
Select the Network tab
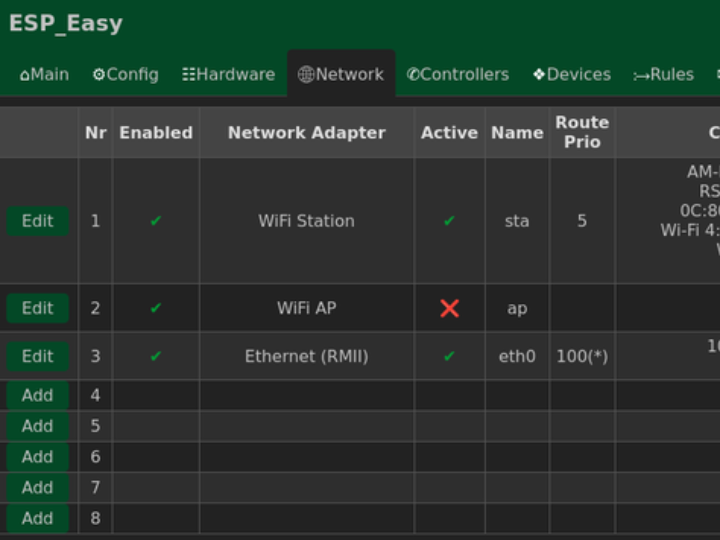(x=341, y=75)
